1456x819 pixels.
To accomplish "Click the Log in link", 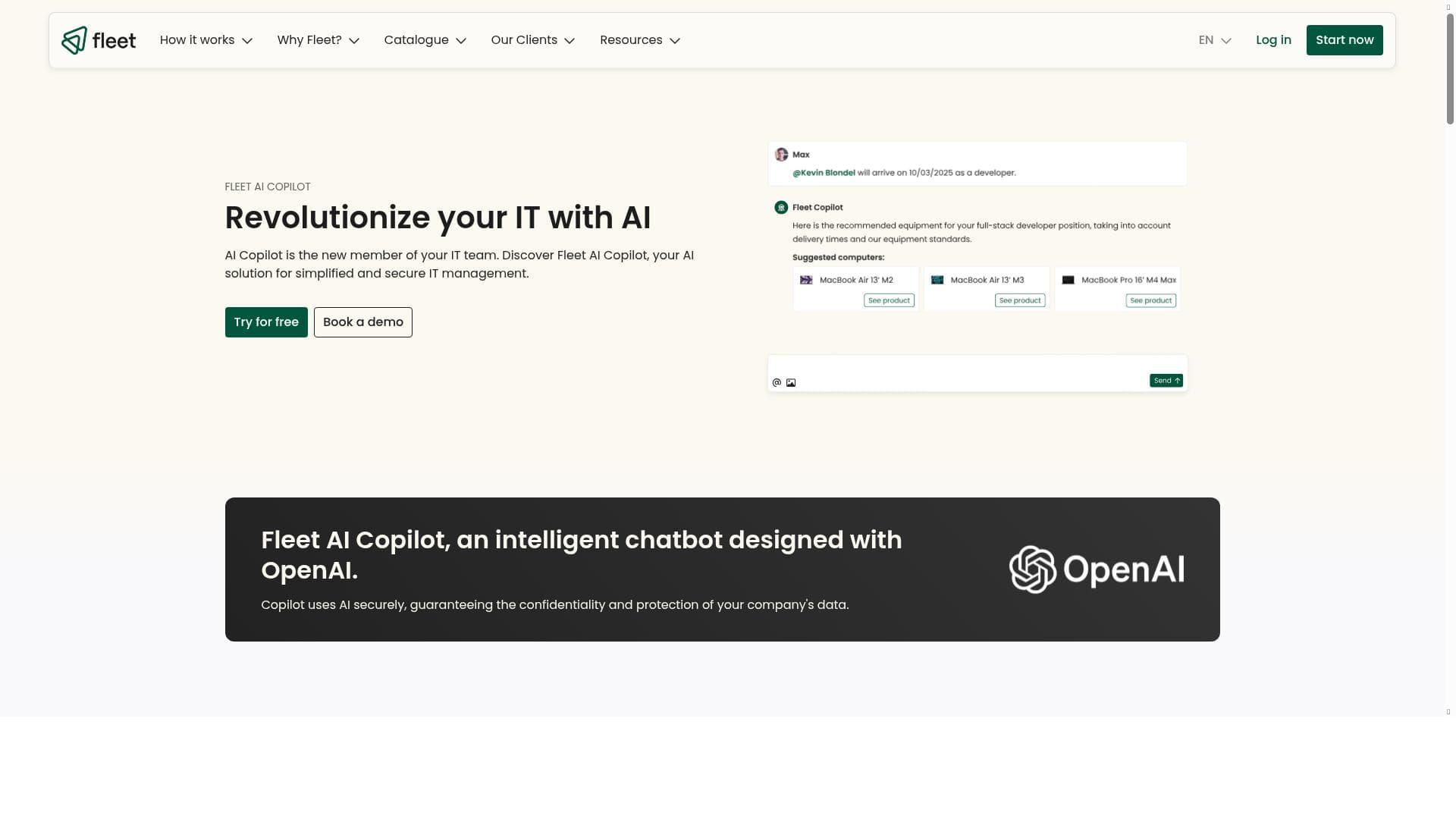I will [x=1273, y=40].
